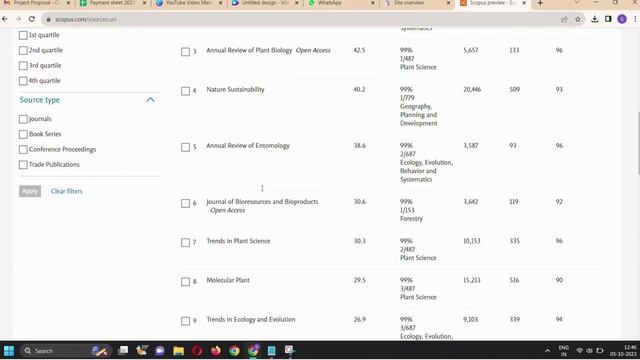The height and width of the screenshot is (360, 640).
Task: Toggle the browser side panel icon
Action: 608,19
